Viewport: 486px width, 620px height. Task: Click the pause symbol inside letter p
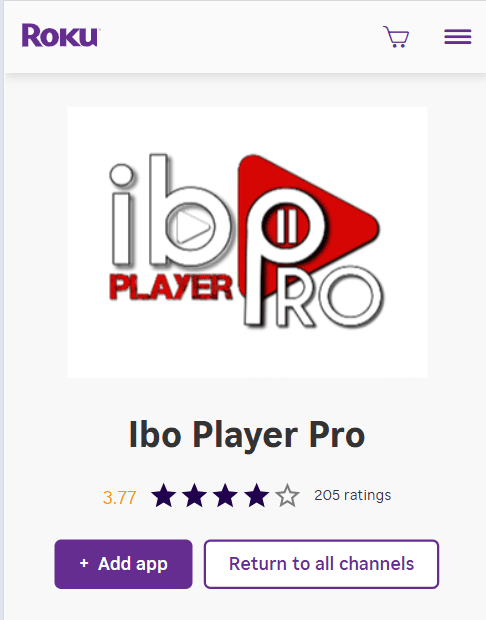pyautogui.click(x=287, y=227)
